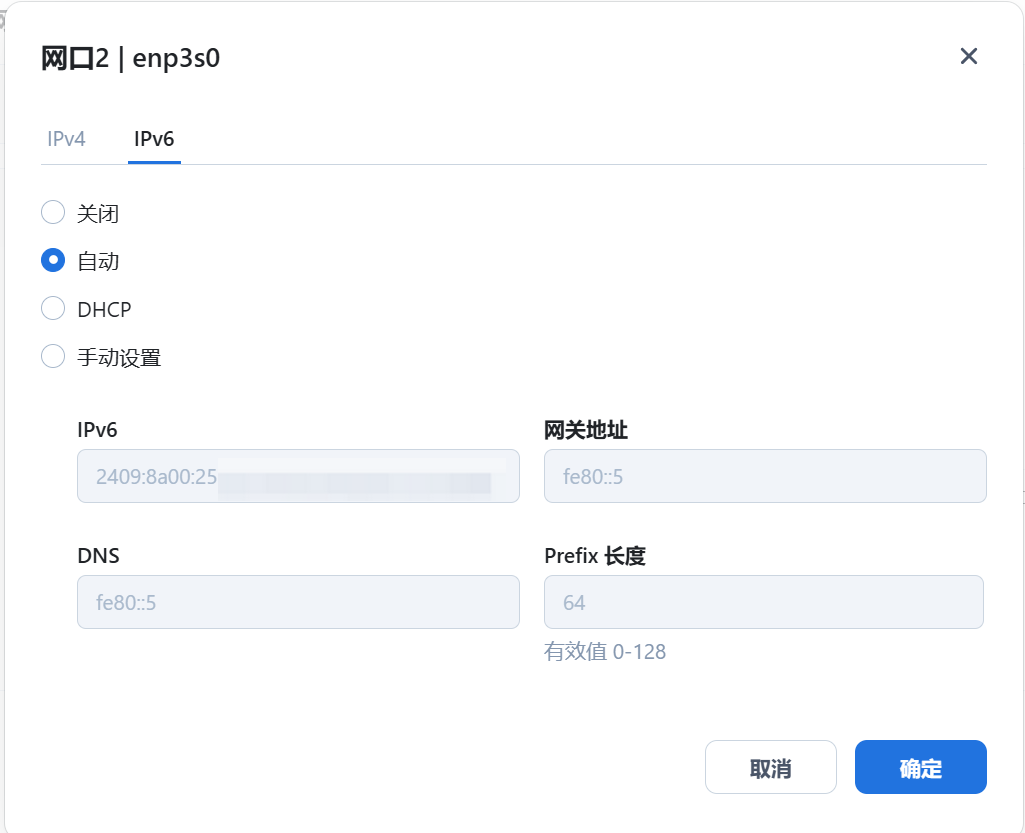Click the 有效值 0-128 hint text
The height and width of the screenshot is (833, 1025).
605,651
